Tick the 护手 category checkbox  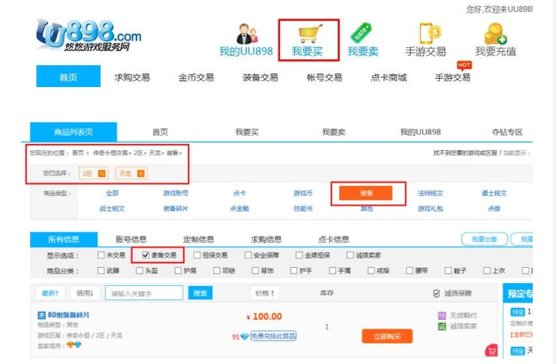tap(294, 271)
